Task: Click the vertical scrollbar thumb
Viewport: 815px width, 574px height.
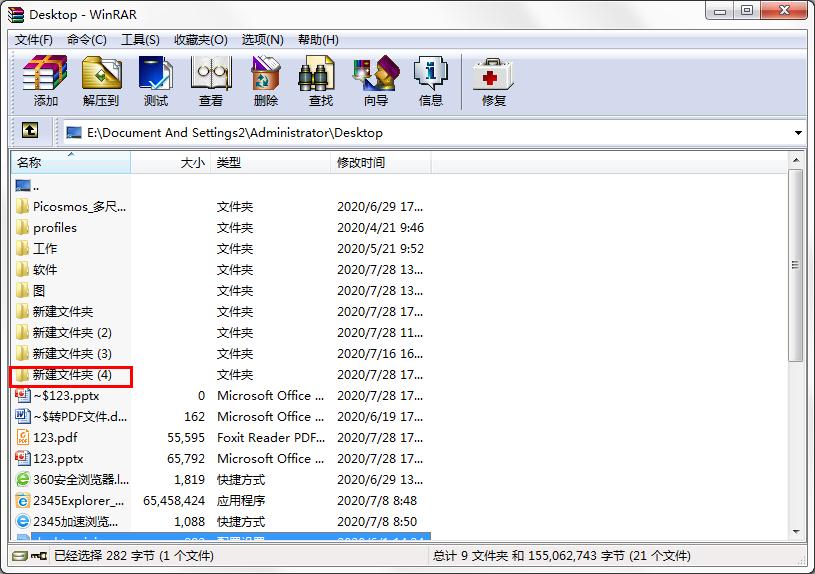Action: (x=796, y=265)
